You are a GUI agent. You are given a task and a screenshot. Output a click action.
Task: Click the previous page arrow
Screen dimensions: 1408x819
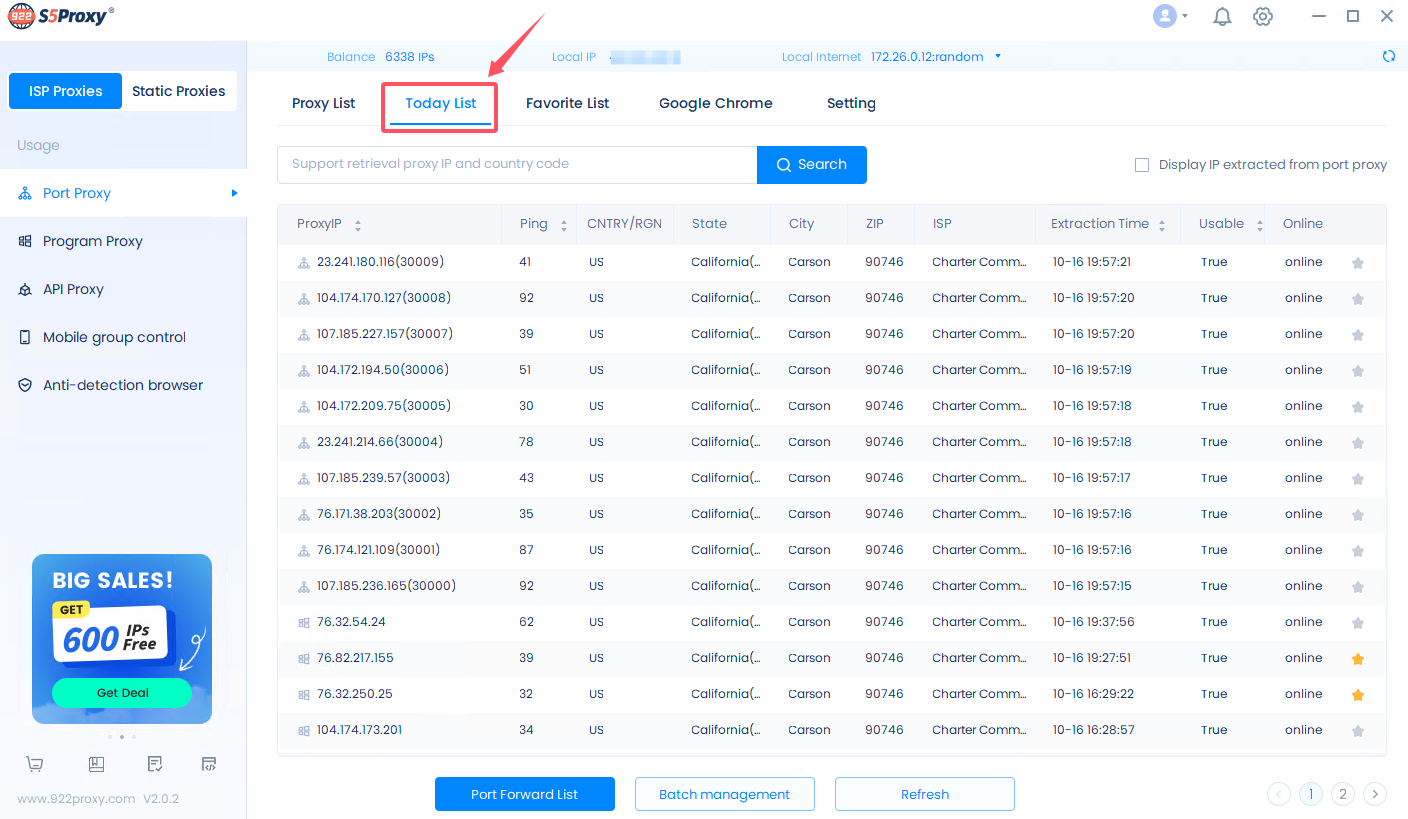point(1279,794)
